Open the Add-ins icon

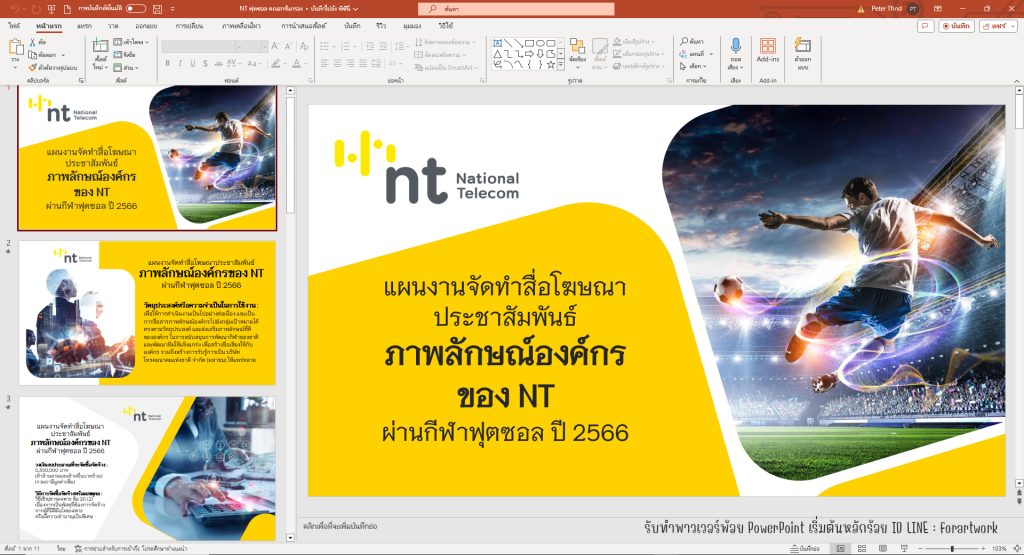coord(768,46)
